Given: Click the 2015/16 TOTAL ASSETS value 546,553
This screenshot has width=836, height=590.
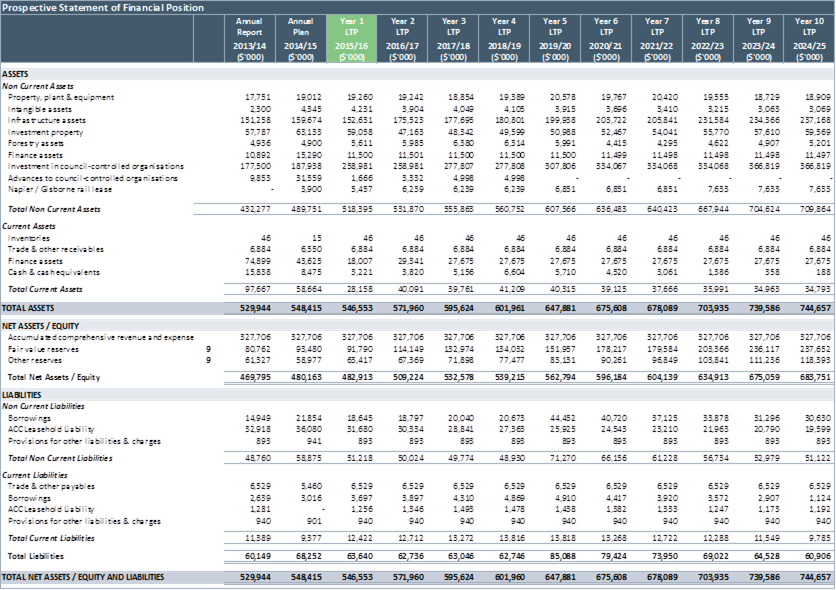Looking at the screenshot, I should [357, 308].
